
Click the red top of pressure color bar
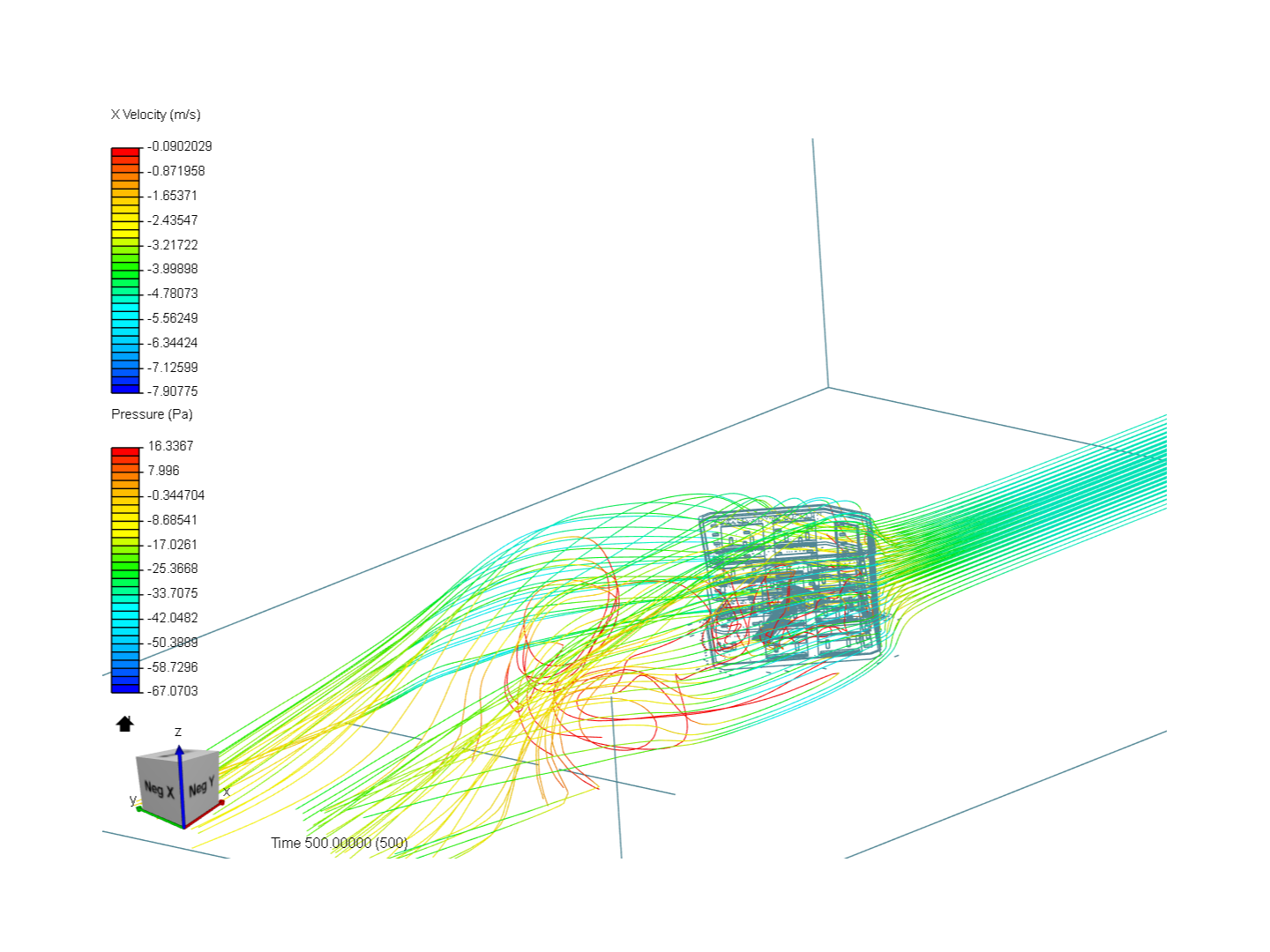coord(125,452)
